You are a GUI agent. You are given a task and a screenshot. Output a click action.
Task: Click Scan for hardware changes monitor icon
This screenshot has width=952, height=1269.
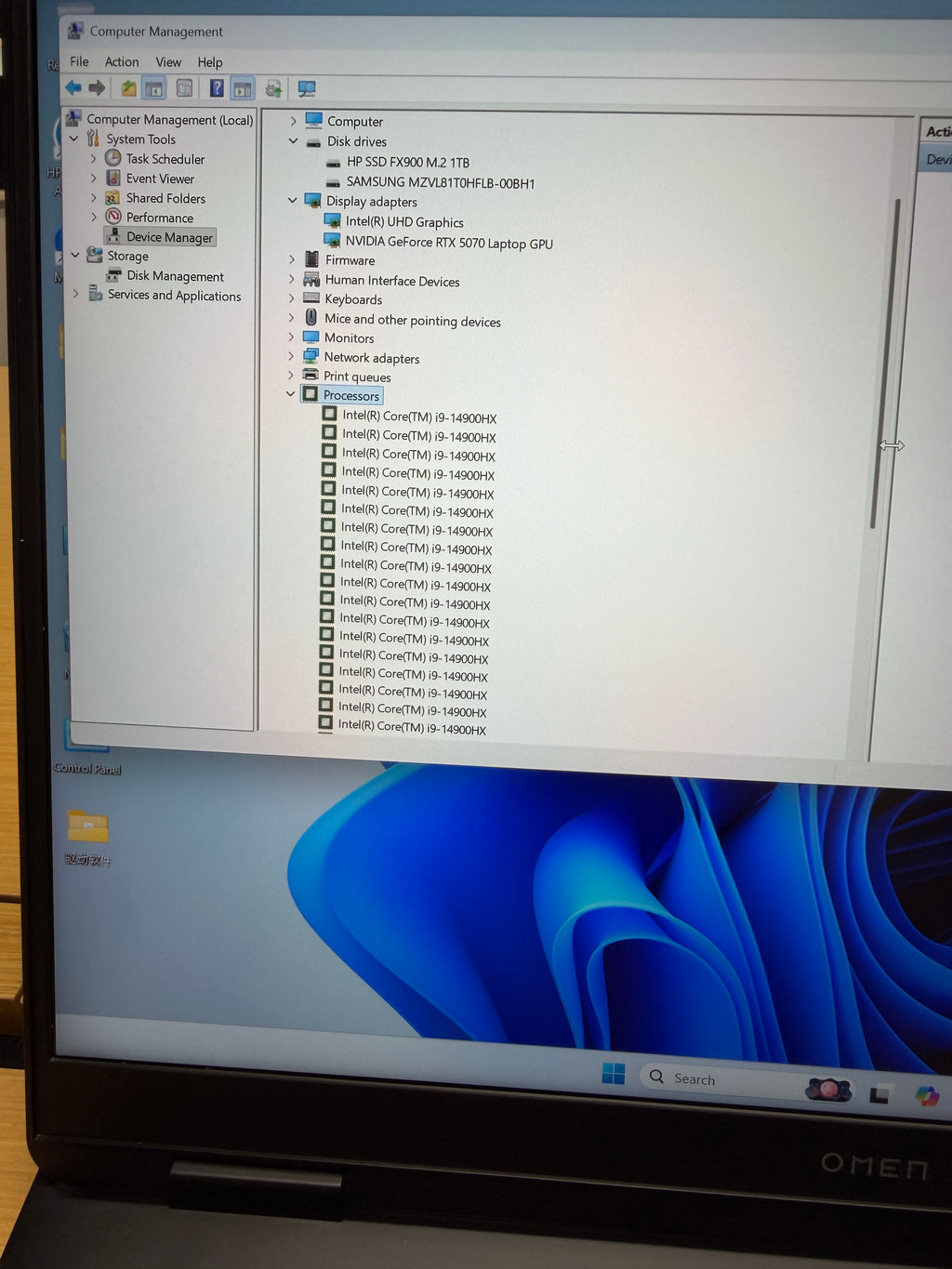(307, 89)
